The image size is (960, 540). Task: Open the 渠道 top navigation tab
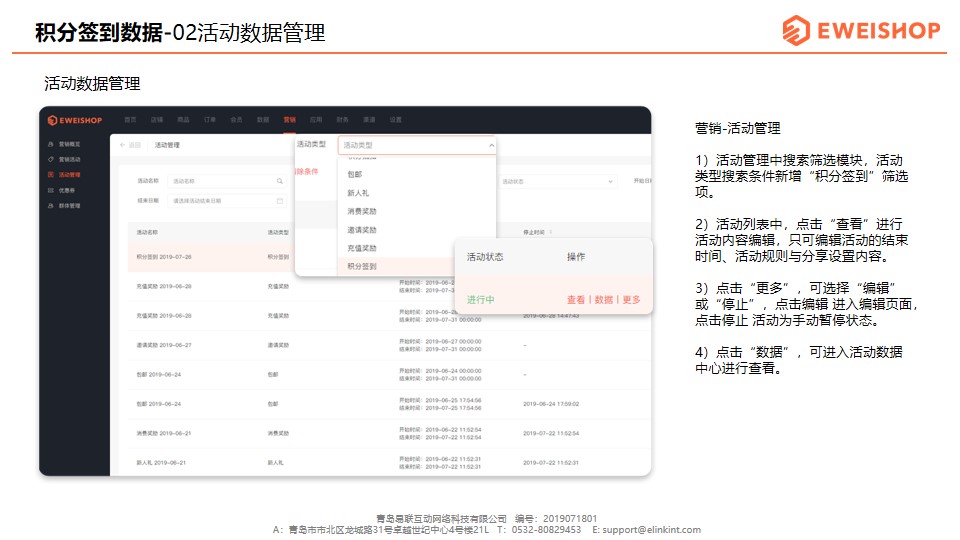[x=369, y=120]
